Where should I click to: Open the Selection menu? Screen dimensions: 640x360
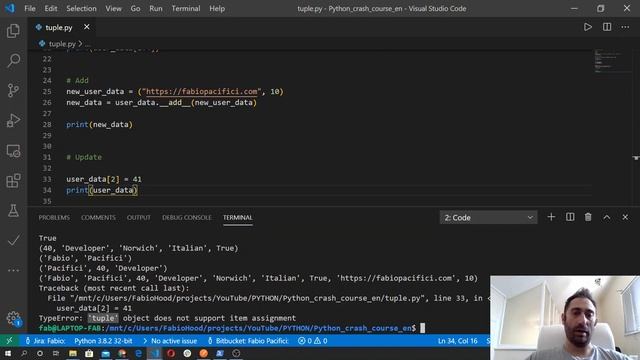click(x=81, y=9)
